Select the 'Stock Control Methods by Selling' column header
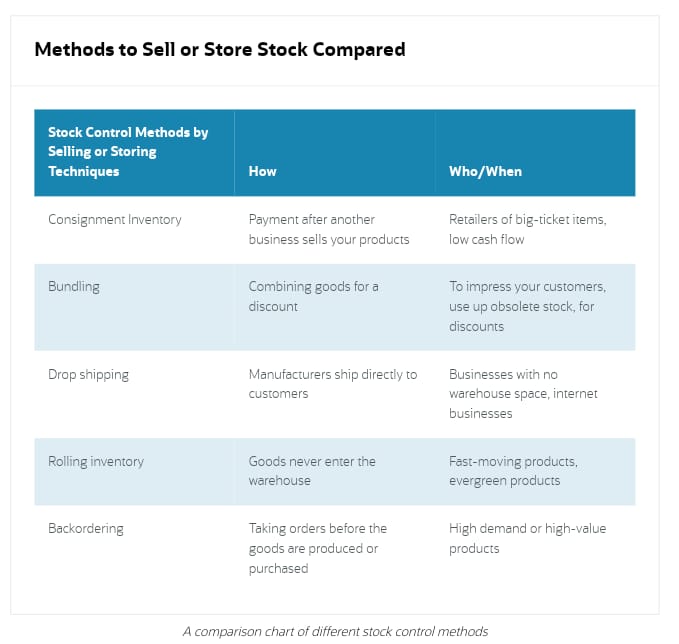This screenshot has height=644, width=679. (x=128, y=152)
